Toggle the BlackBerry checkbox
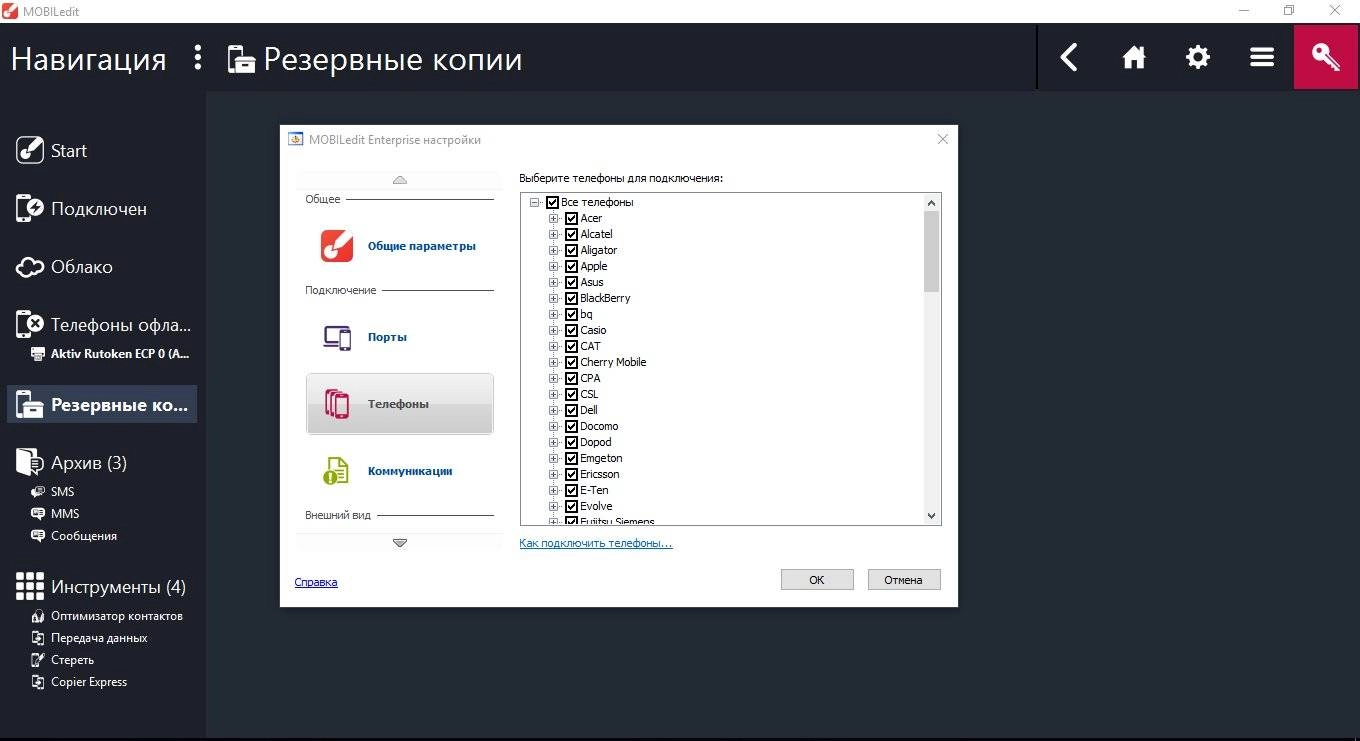The height and width of the screenshot is (741, 1360). 572,298
